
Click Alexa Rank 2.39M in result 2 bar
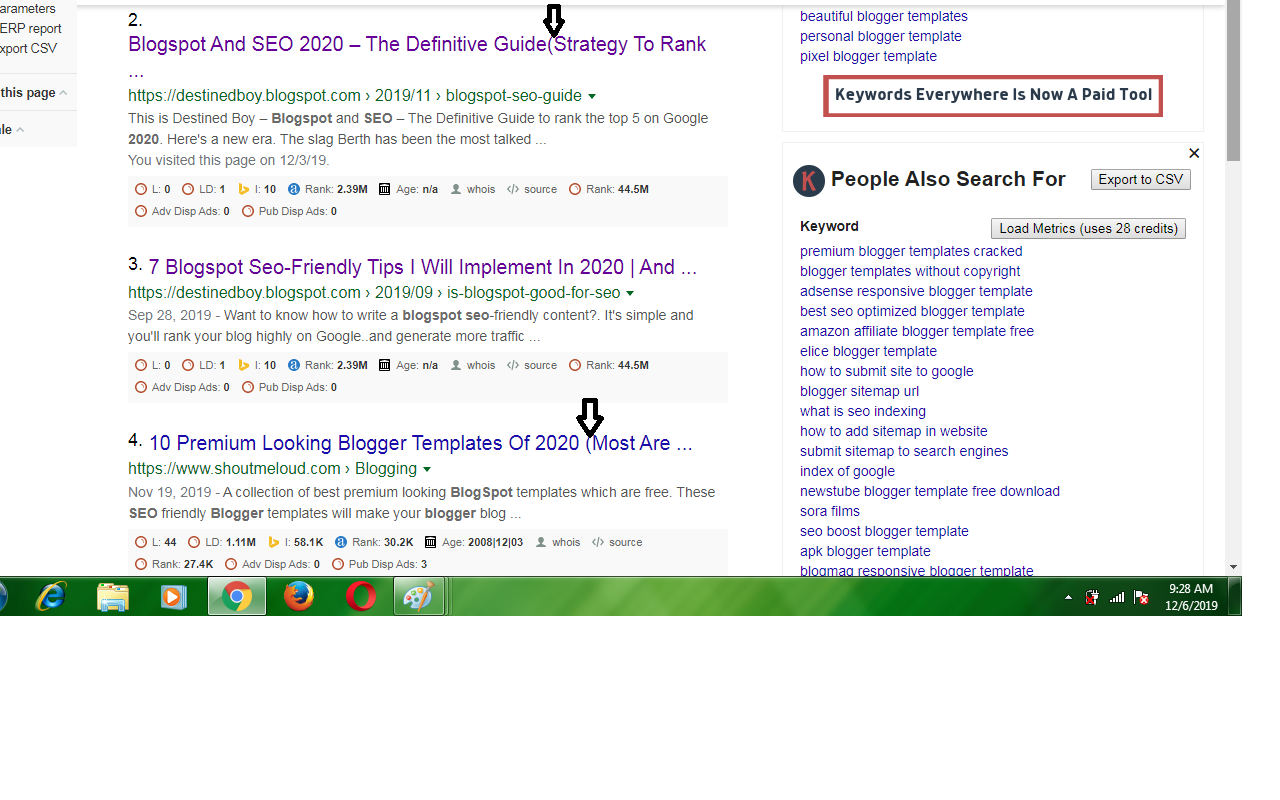click(x=327, y=189)
